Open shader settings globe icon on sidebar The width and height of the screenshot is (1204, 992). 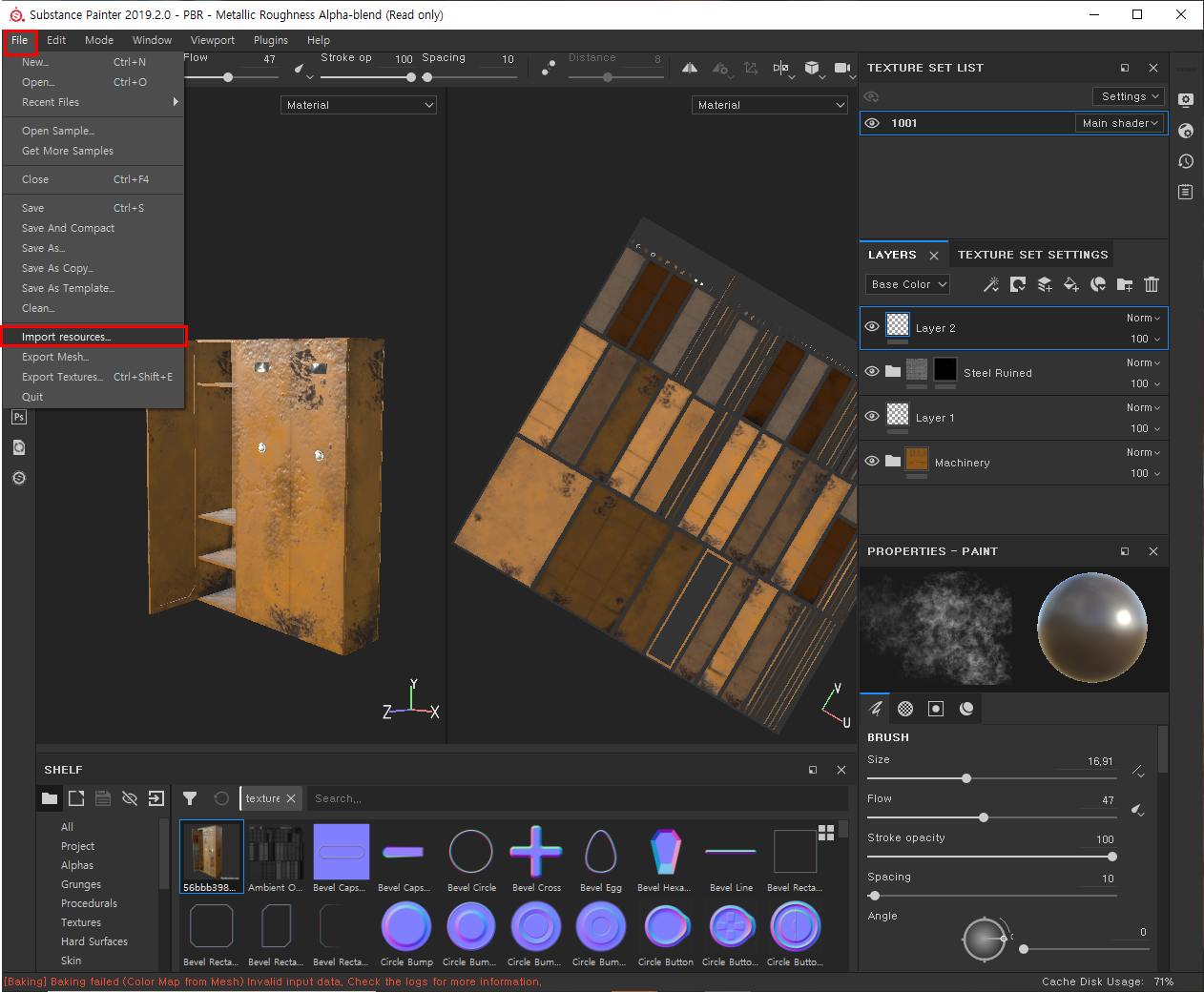point(1186,131)
